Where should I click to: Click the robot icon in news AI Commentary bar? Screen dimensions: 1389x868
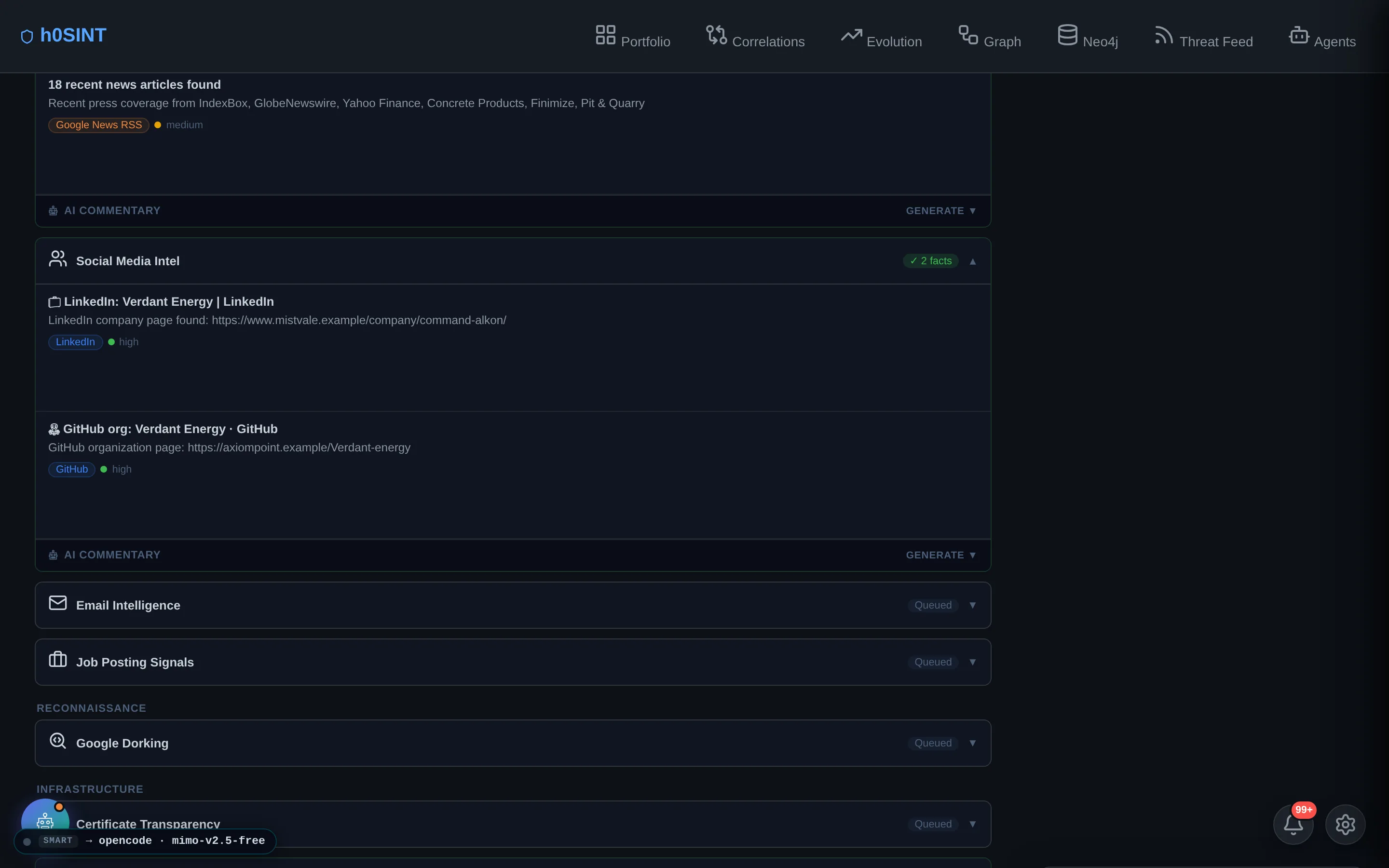(x=54, y=211)
